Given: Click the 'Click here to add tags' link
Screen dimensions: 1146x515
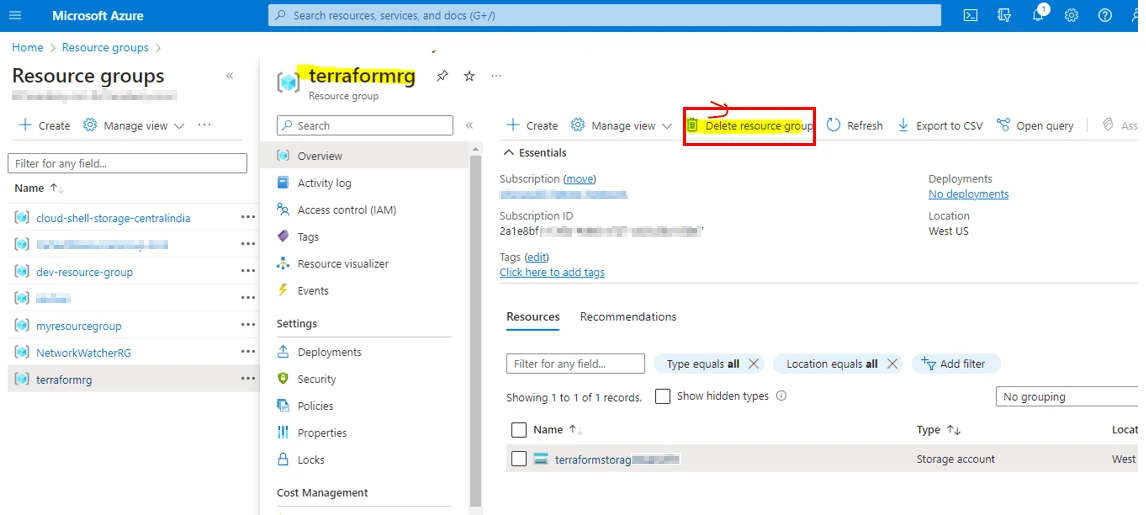Looking at the screenshot, I should tap(551, 272).
